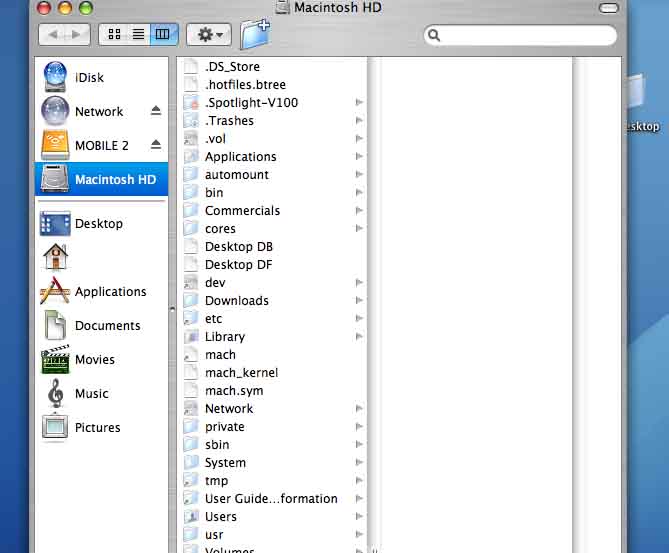Open Documents from the sidebar

pyautogui.click(x=102, y=326)
